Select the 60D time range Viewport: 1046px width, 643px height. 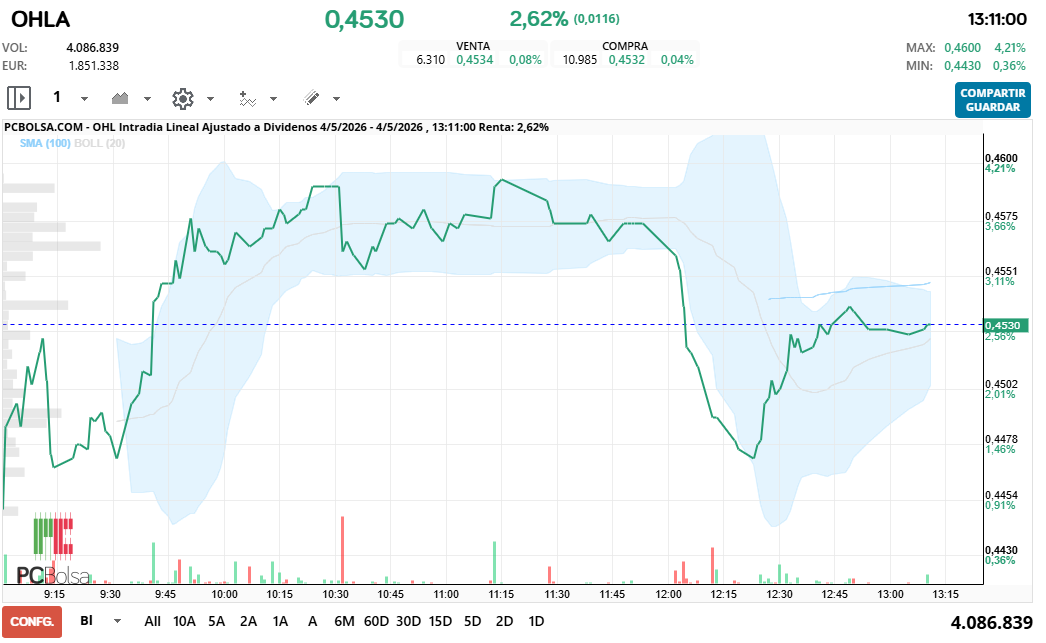point(376,622)
